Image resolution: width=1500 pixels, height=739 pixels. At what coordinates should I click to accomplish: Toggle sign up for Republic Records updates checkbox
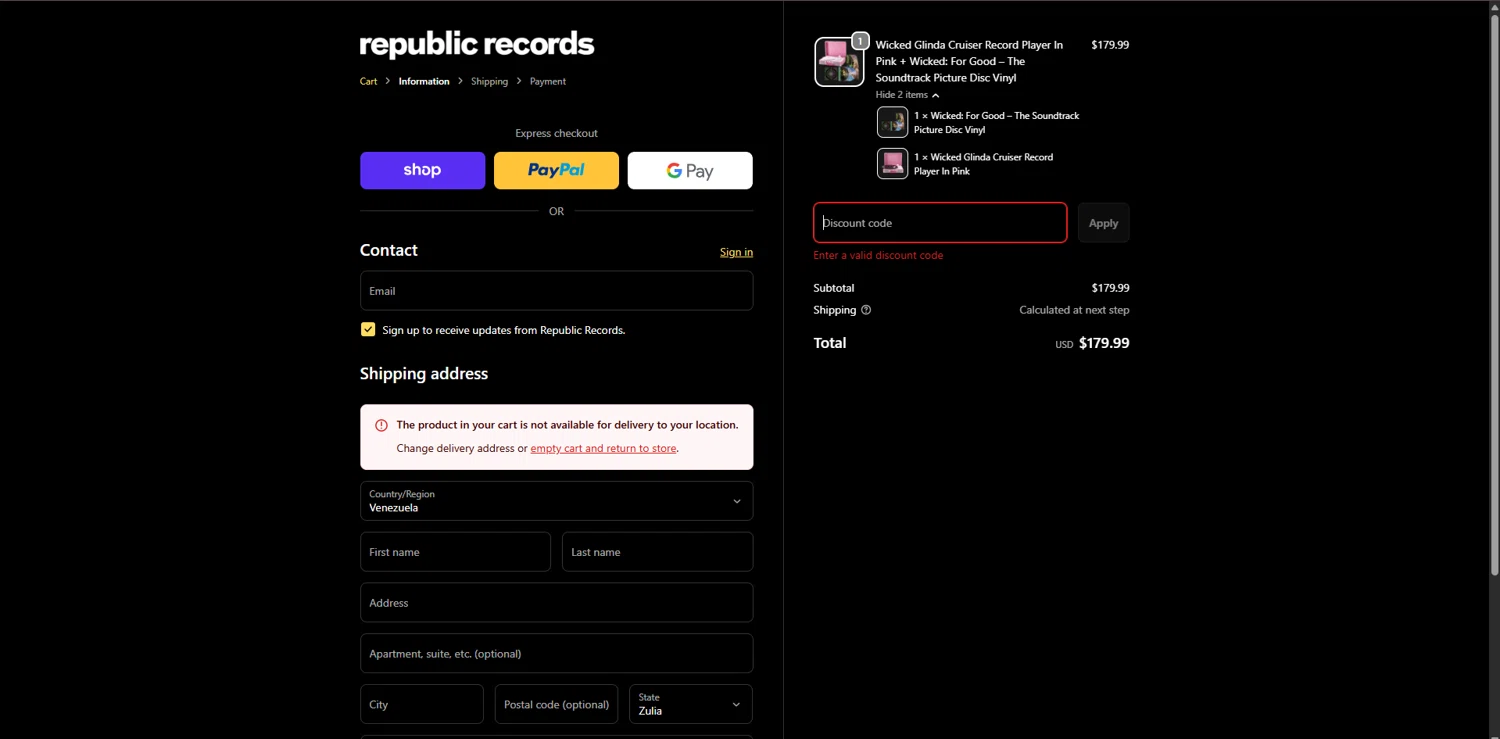(368, 329)
